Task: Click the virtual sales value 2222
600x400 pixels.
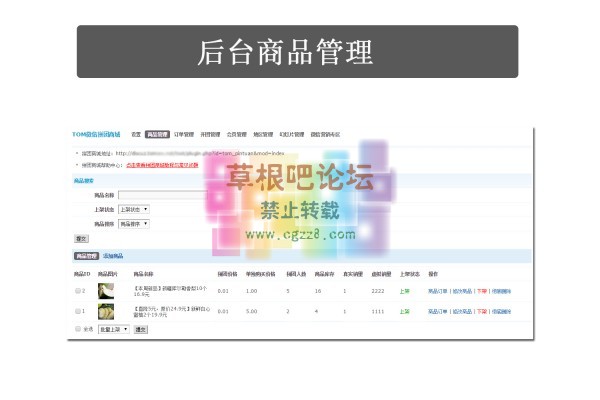Action: [x=378, y=291]
